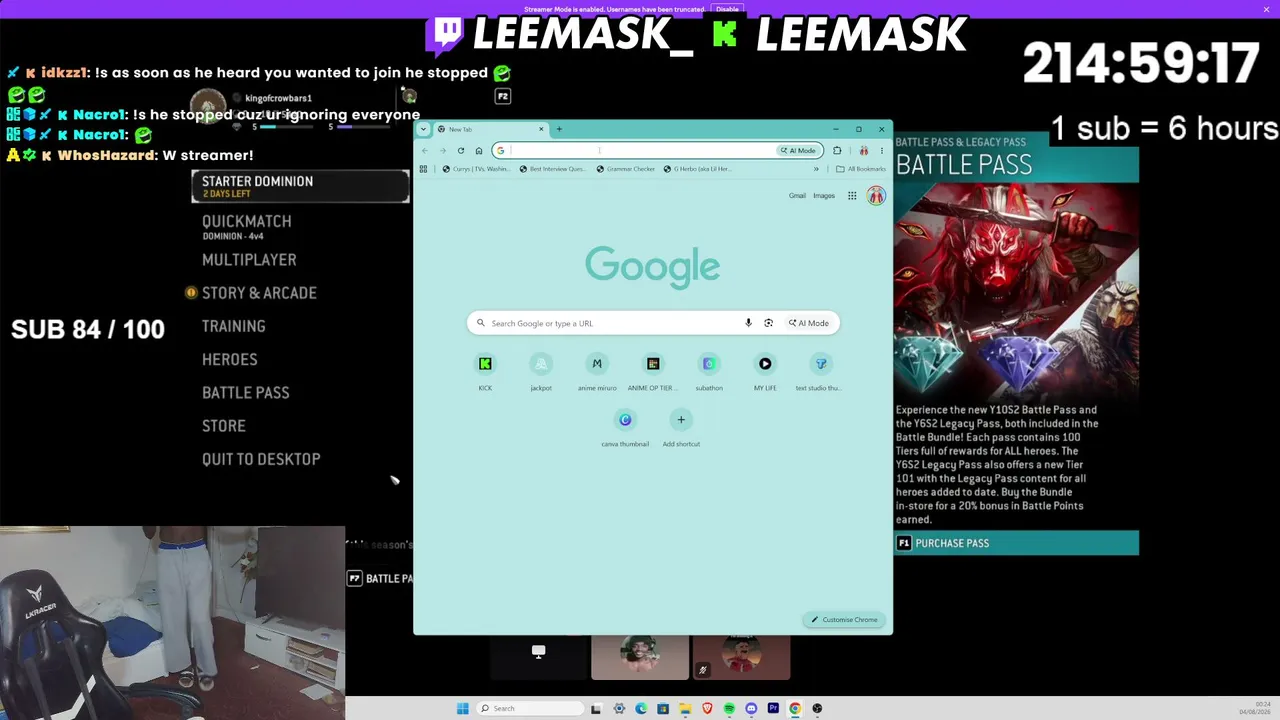Click the Home icon in Chrome toolbar
The image size is (1280, 720).
click(x=479, y=151)
